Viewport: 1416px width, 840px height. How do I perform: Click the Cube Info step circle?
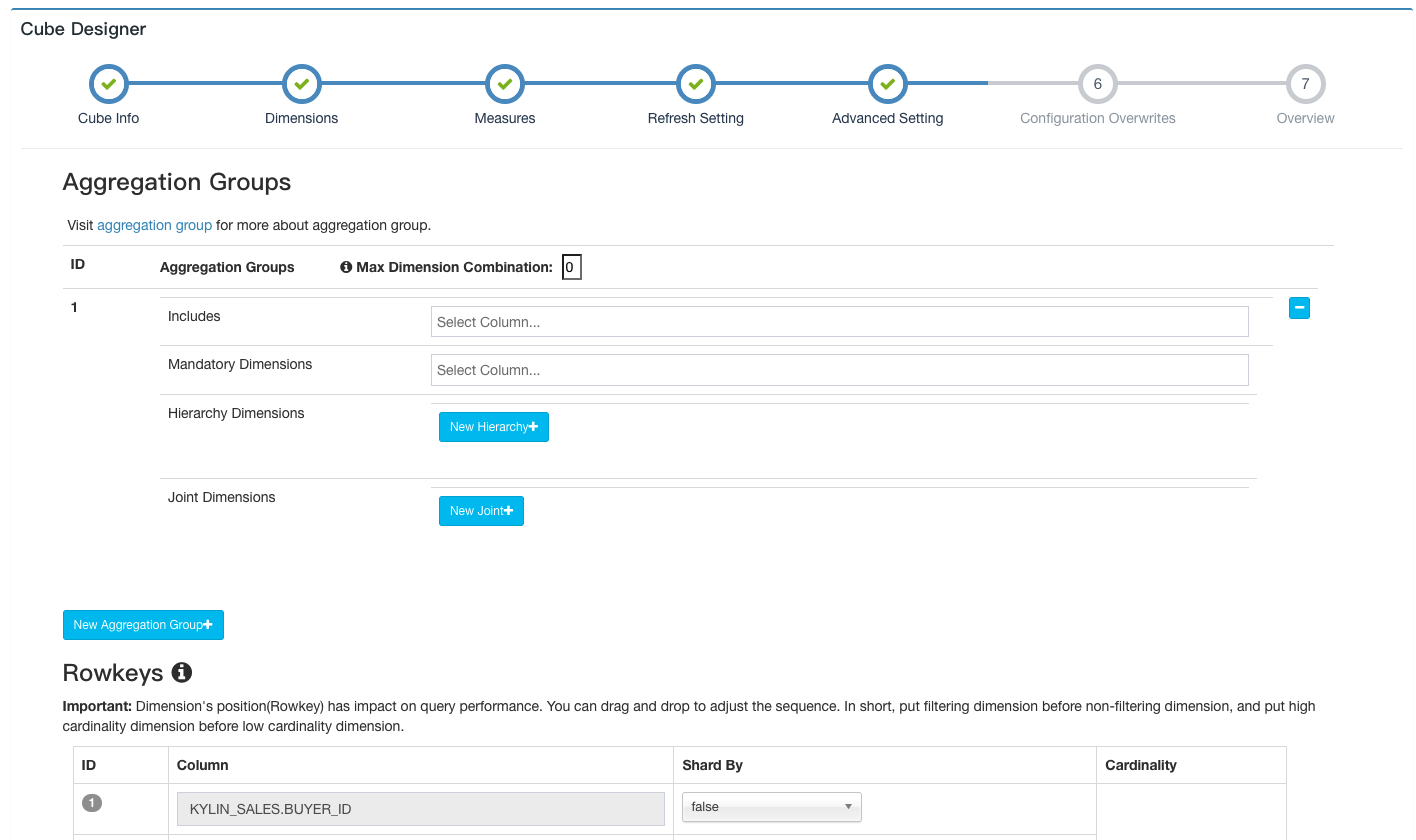click(x=108, y=84)
